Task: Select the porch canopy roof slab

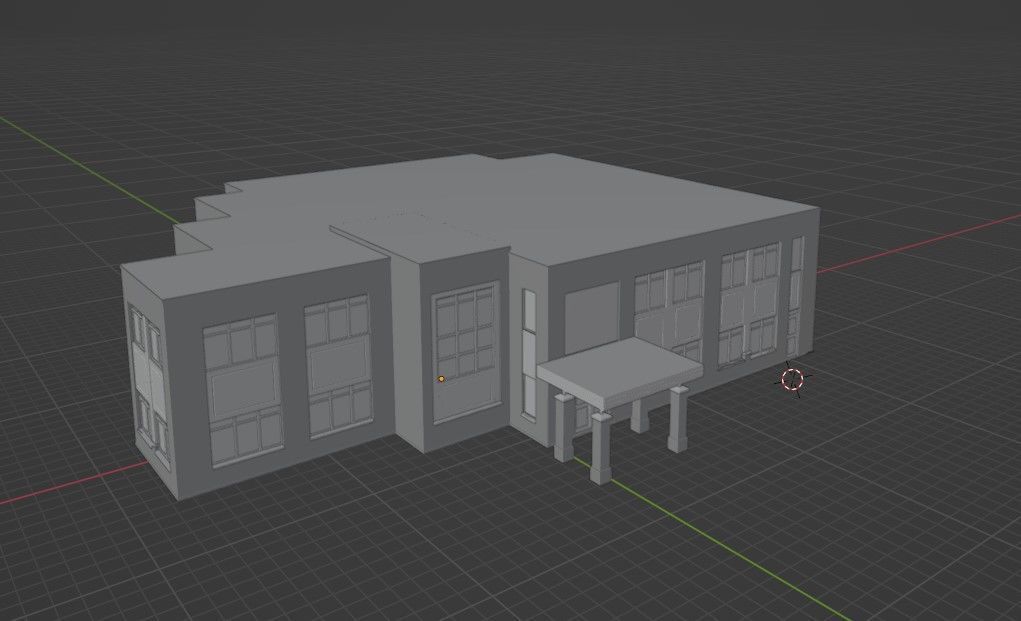Action: click(x=619, y=372)
